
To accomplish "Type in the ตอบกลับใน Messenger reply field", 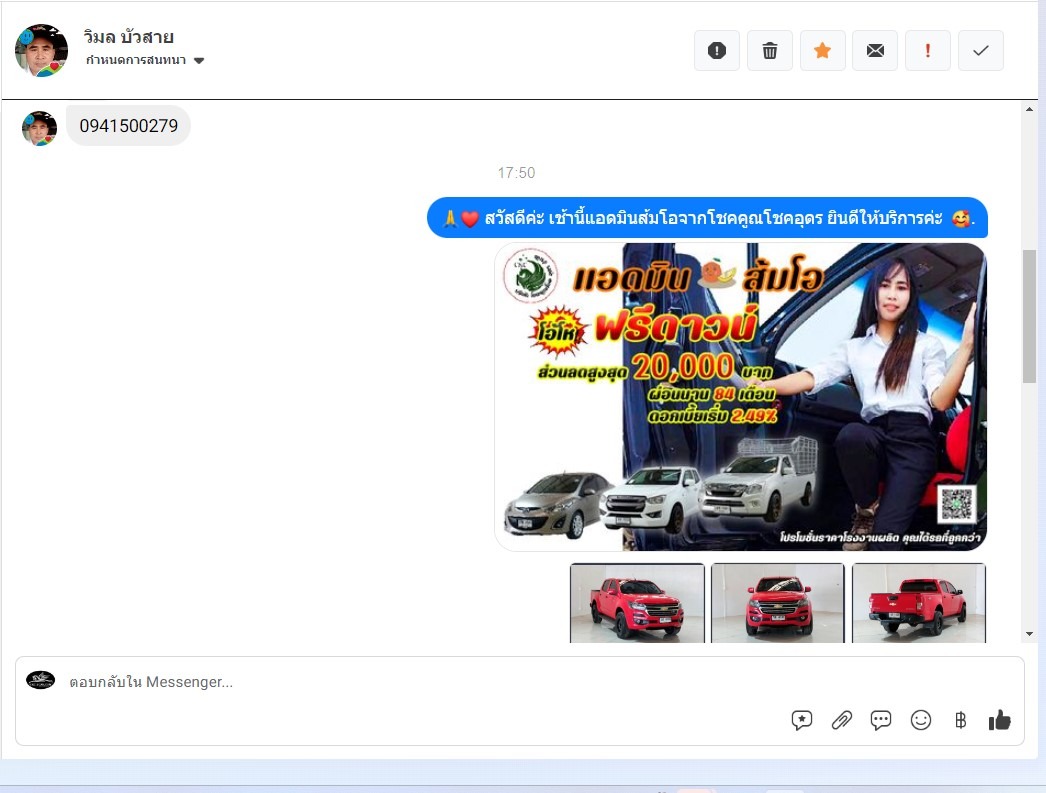I will [400, 682].
